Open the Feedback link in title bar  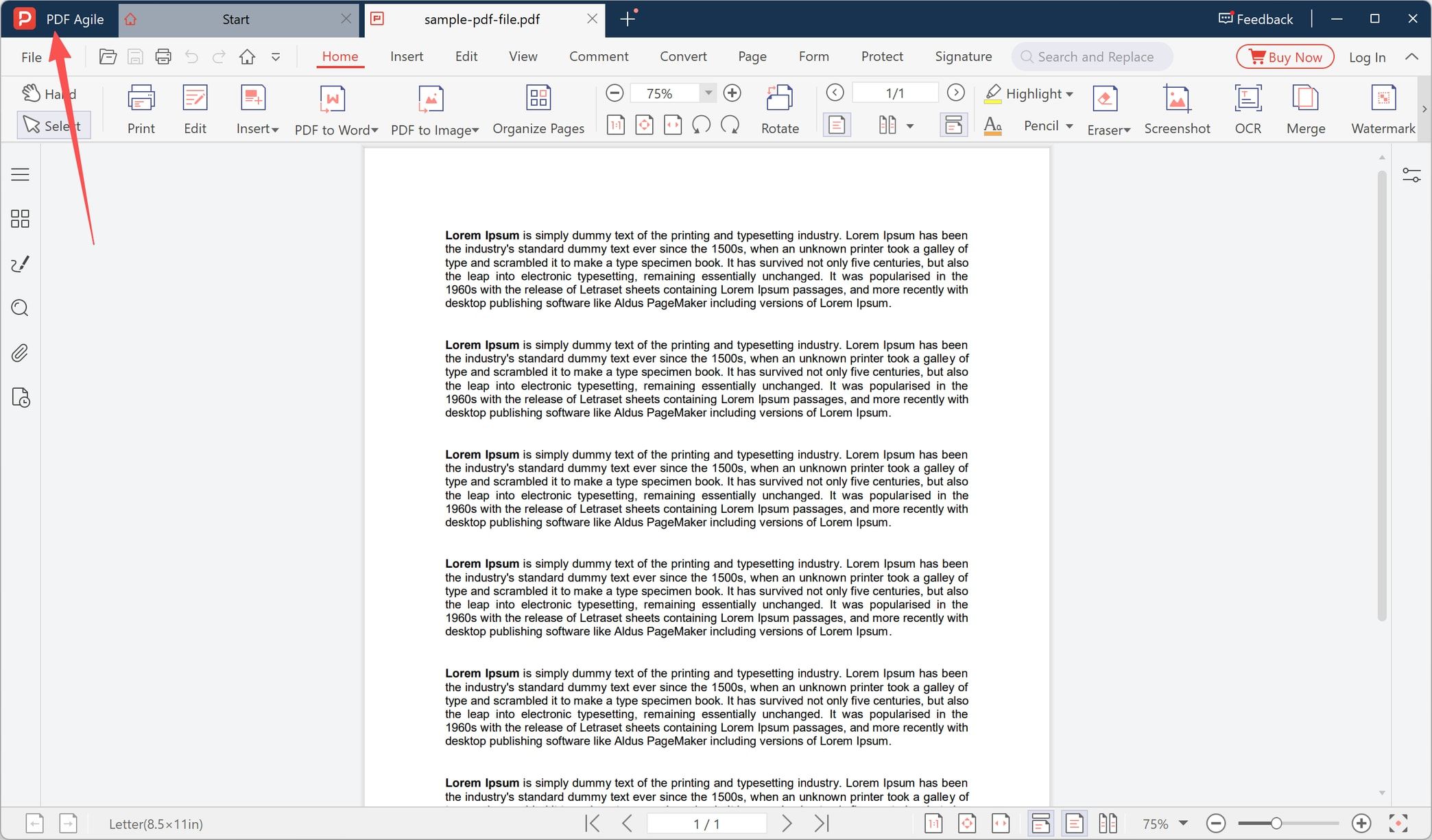pyautogui.click(x=1256, y=19)
